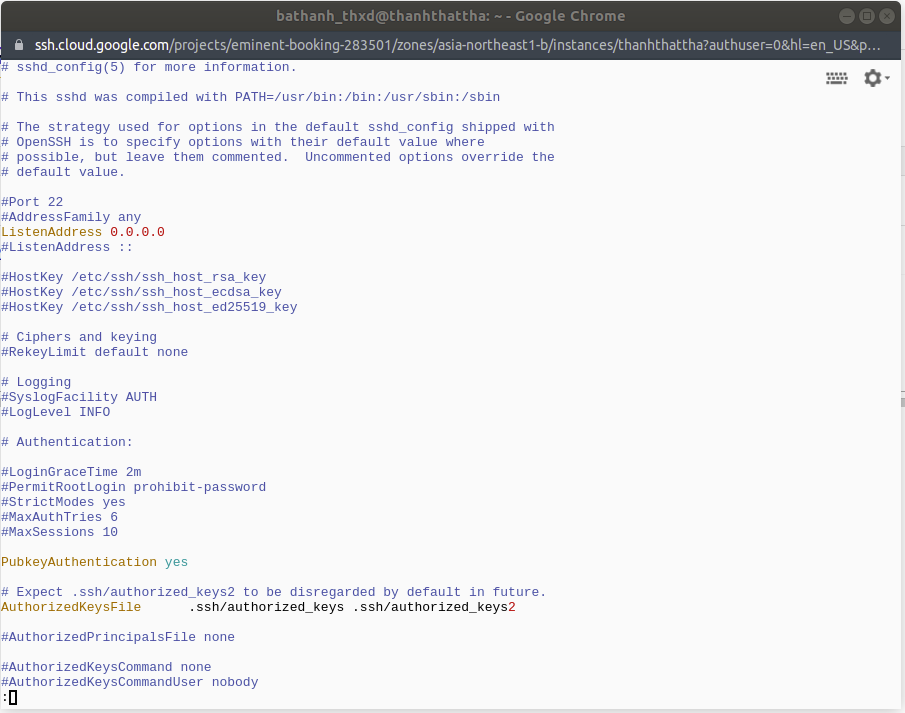Screen dimensions: 905x713
Task: Click the 'sshd_config(5) for more information' line
Action: click(149, 67)
